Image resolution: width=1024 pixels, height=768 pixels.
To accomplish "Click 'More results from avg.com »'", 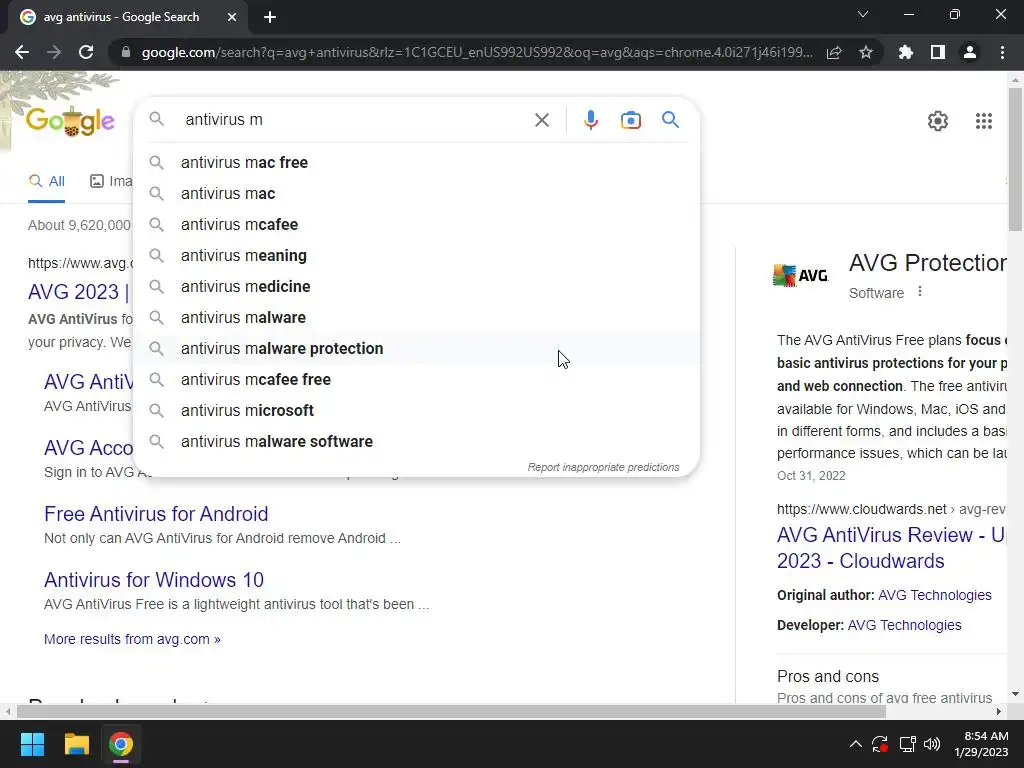I will [x=132, y=639].
